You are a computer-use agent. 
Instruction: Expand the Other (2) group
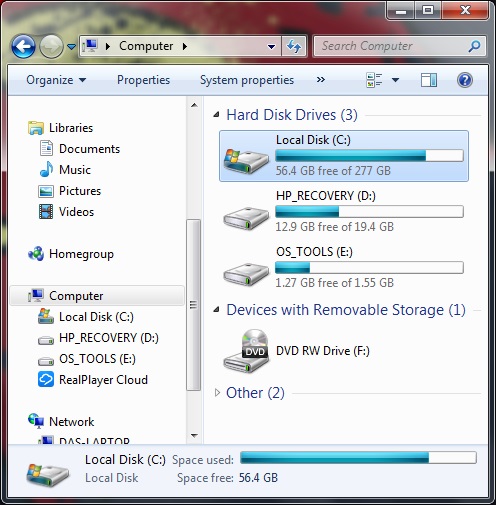click(217, 393)
